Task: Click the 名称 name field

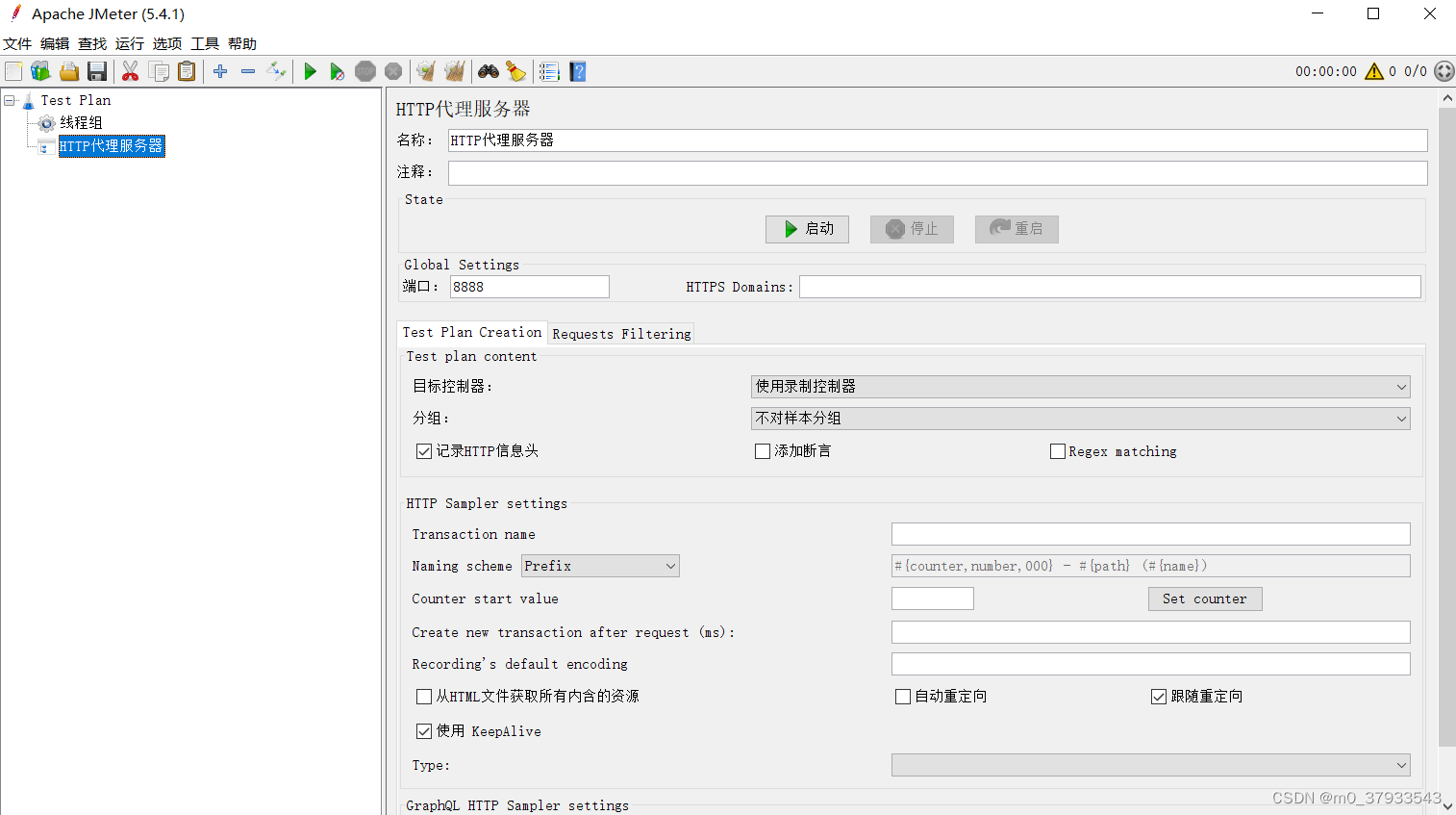Action: click(938, 140)
